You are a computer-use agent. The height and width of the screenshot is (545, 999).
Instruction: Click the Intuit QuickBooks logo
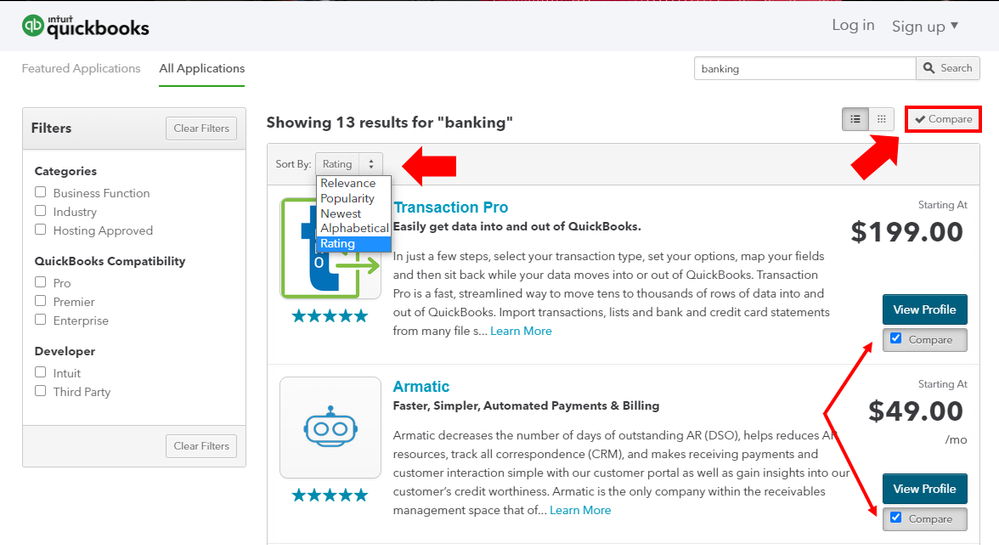pos(85,26)
